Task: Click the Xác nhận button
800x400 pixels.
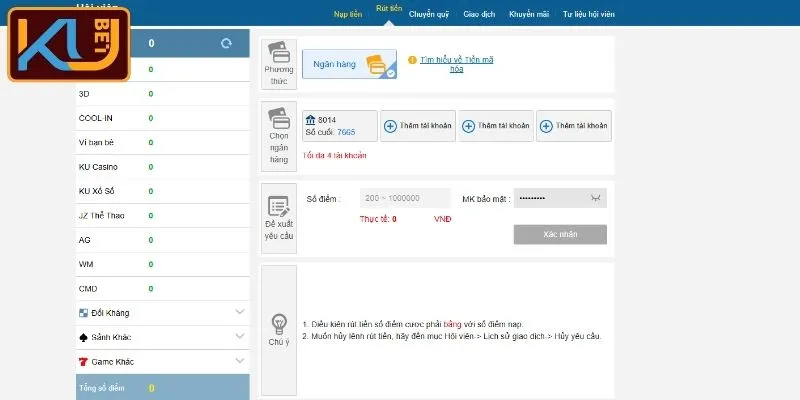Action: click(560, 235)
